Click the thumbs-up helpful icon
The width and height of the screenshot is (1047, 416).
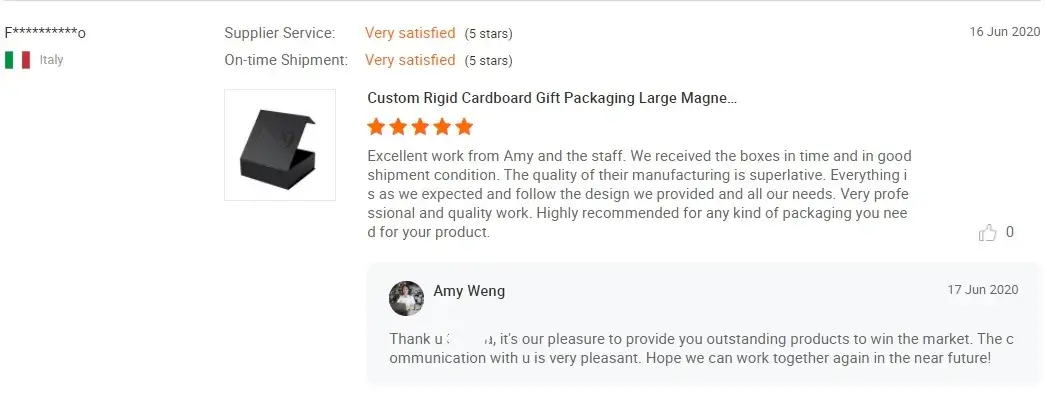point(988,232)
